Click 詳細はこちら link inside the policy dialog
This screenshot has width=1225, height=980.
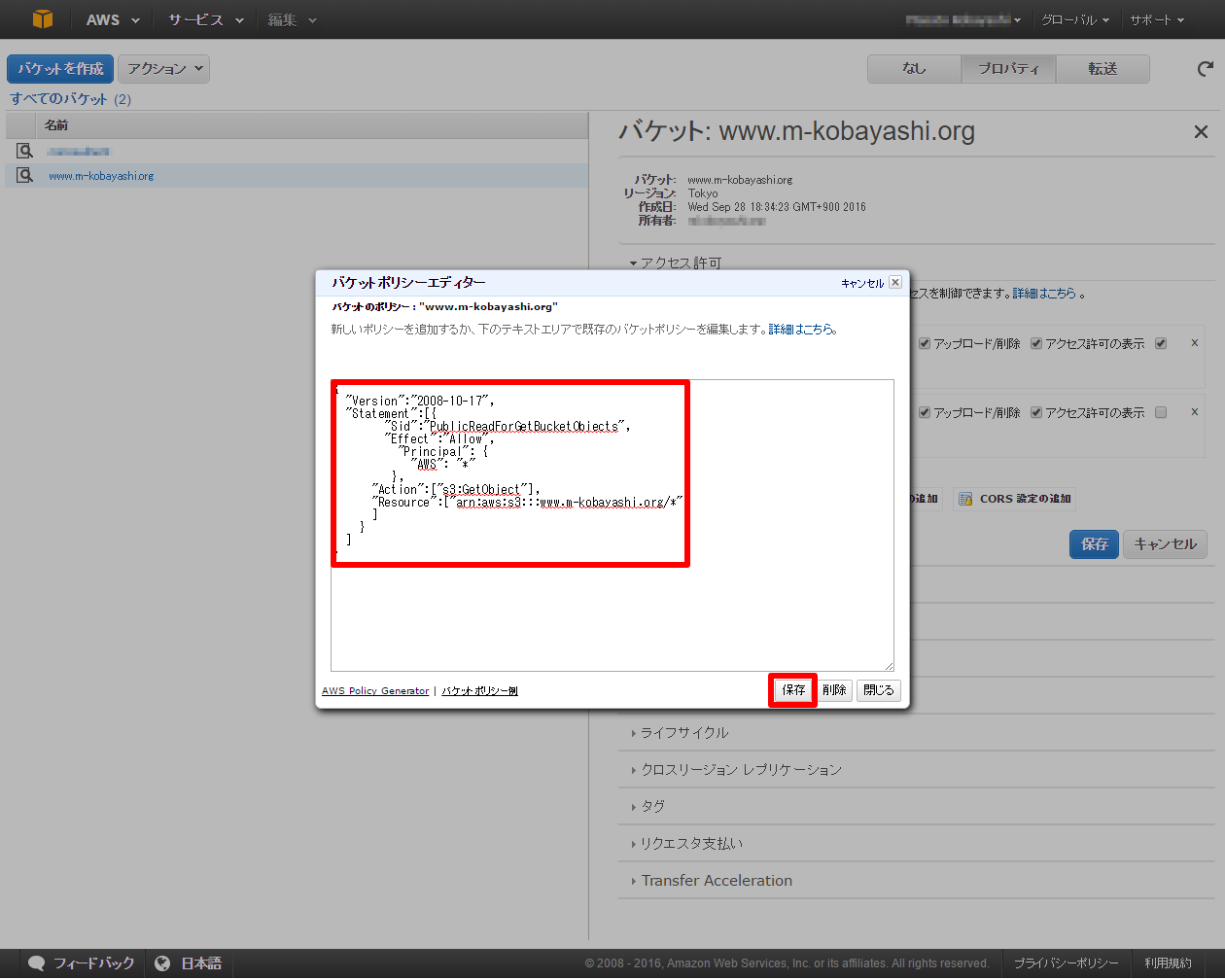(x=801, y=330)
